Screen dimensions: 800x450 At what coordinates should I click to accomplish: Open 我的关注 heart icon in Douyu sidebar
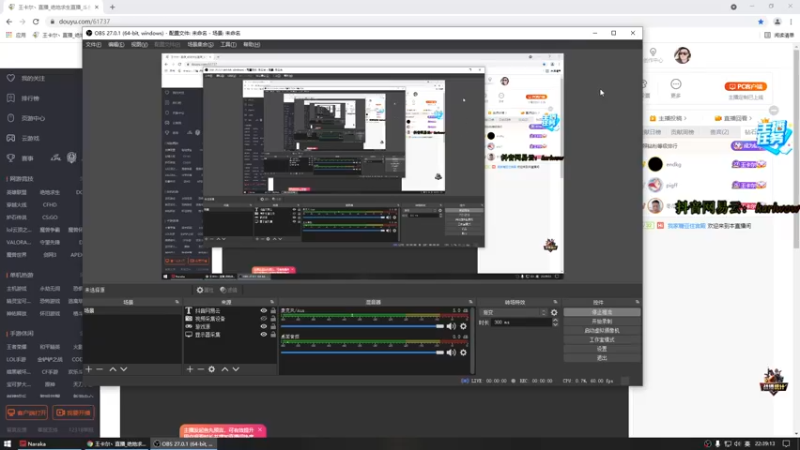tap(11, 78)
